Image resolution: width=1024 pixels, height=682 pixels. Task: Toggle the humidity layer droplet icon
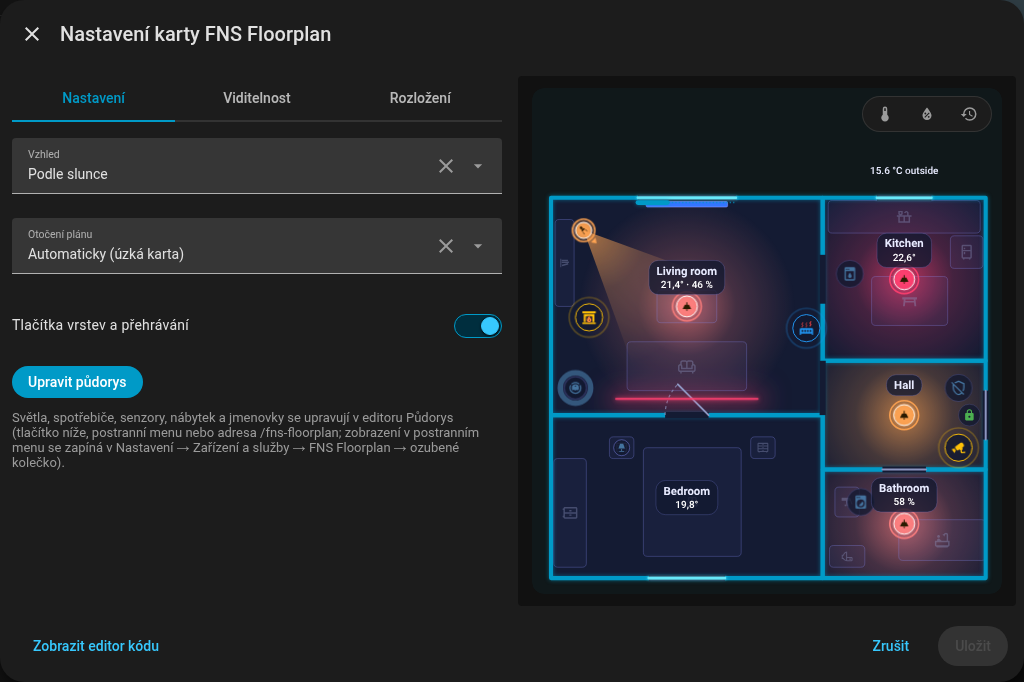point(927,114)
